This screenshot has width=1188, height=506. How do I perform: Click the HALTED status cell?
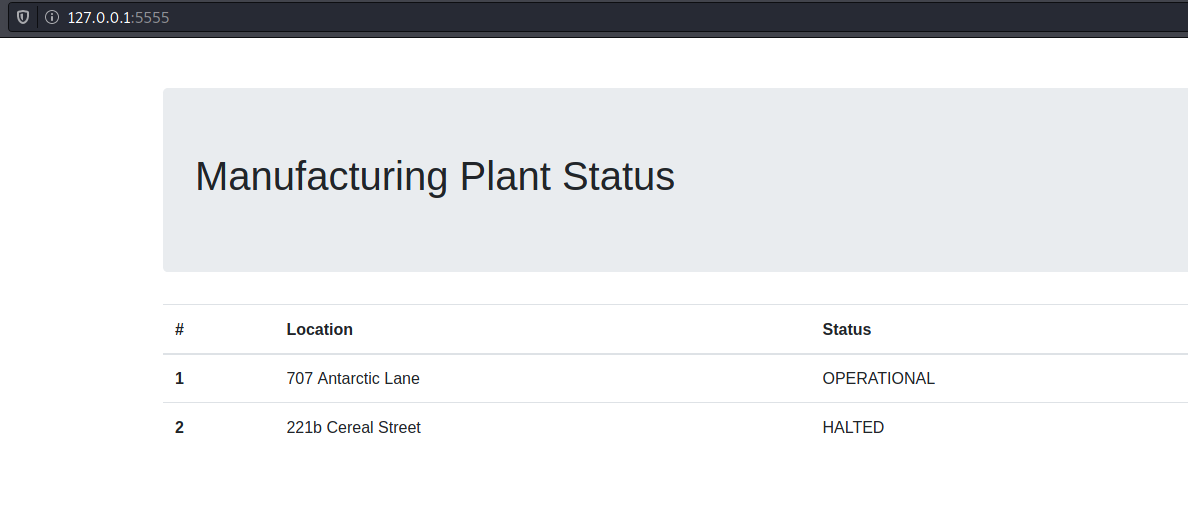pyautogui.click(x=853, y=427)
